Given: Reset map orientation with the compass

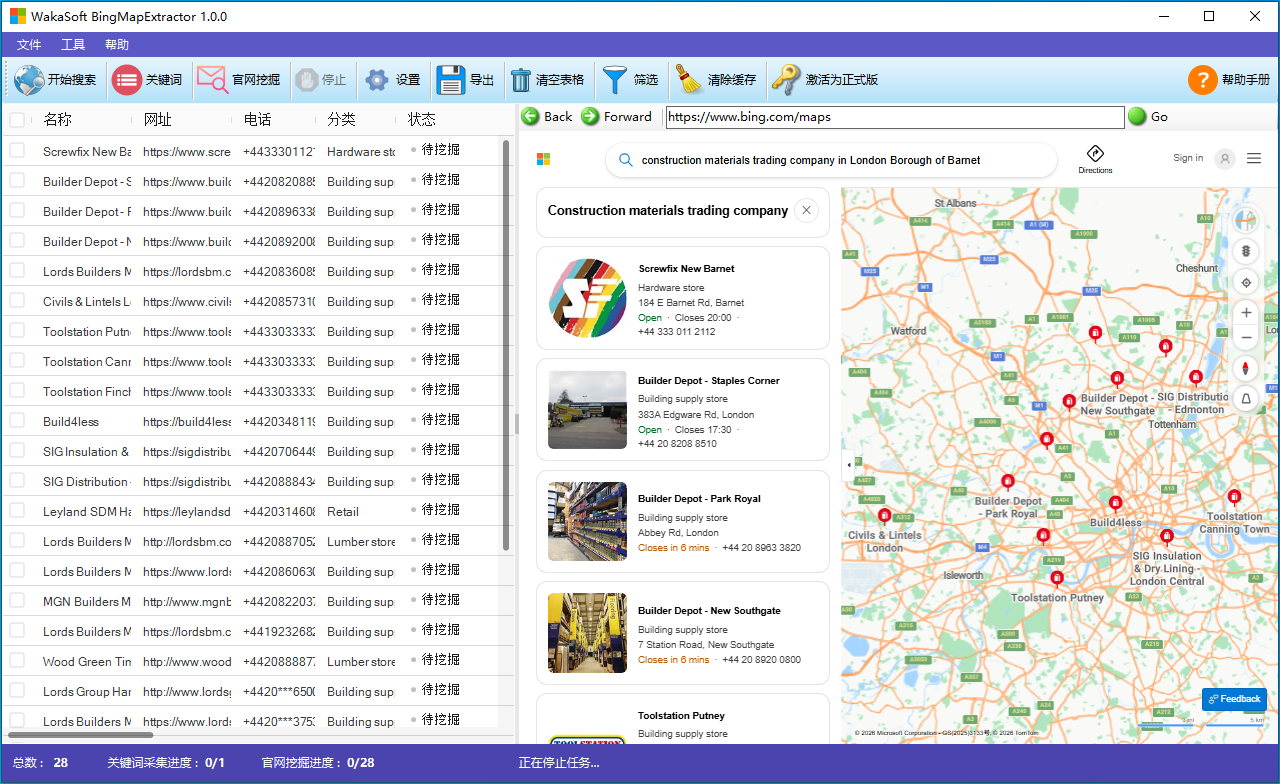Looking at the screenshot, I should click(1246, 368).
